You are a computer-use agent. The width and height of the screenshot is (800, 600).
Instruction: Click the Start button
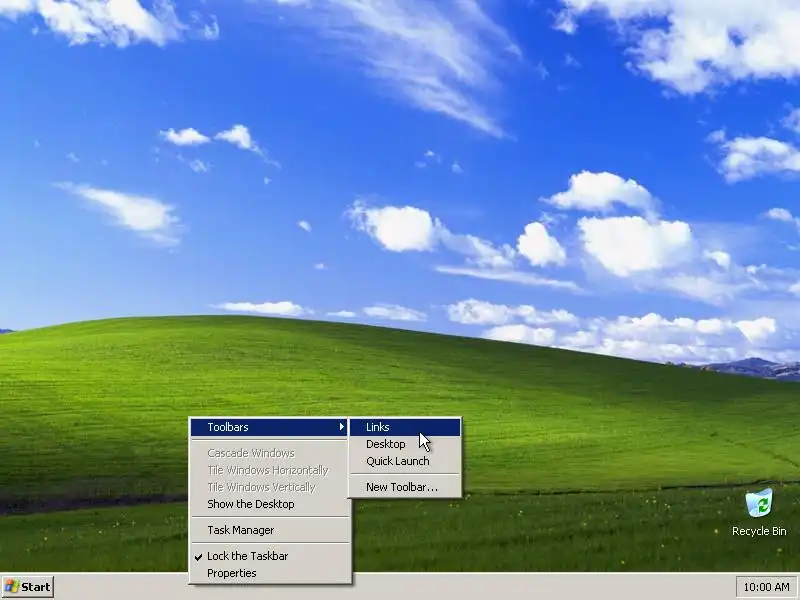(28, 587)
